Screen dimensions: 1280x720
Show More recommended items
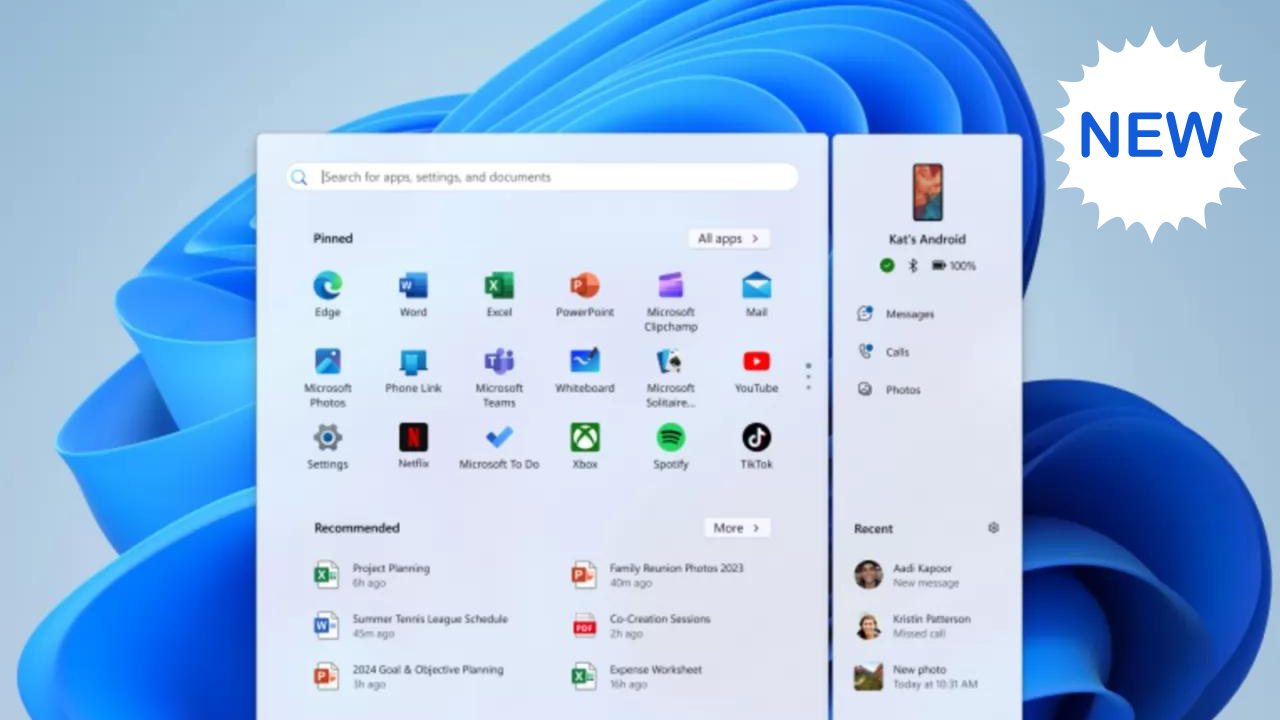coord(737,528)
